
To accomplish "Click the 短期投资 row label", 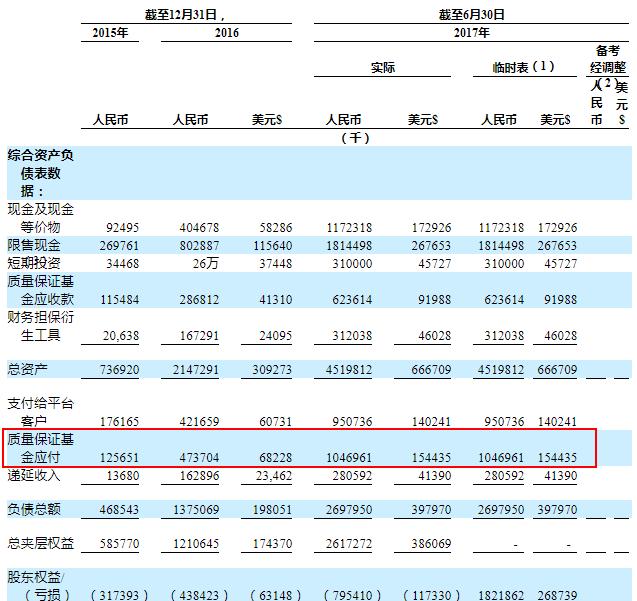I will pyautogui.click(x=34, y=263).
